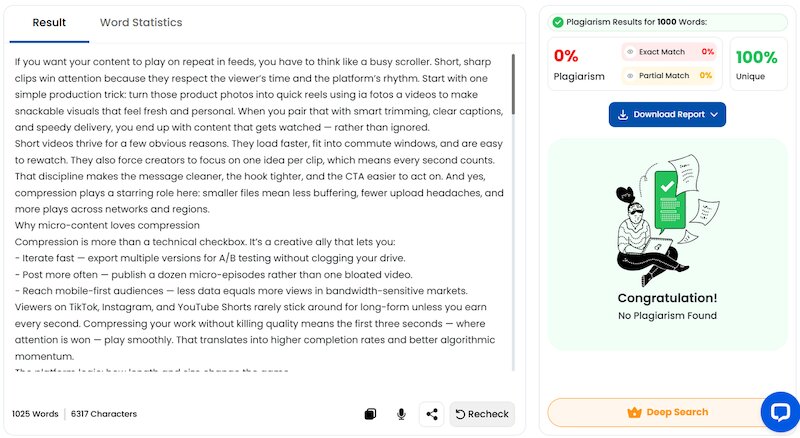Click the crown icon on Deep Search
The image size is (800, 438).
pos(633,412)
